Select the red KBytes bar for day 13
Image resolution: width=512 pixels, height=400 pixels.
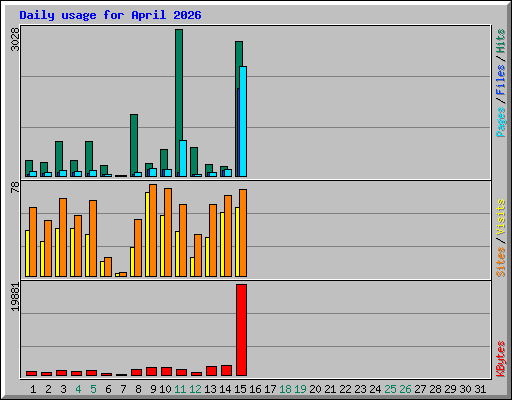coord(211,371)
